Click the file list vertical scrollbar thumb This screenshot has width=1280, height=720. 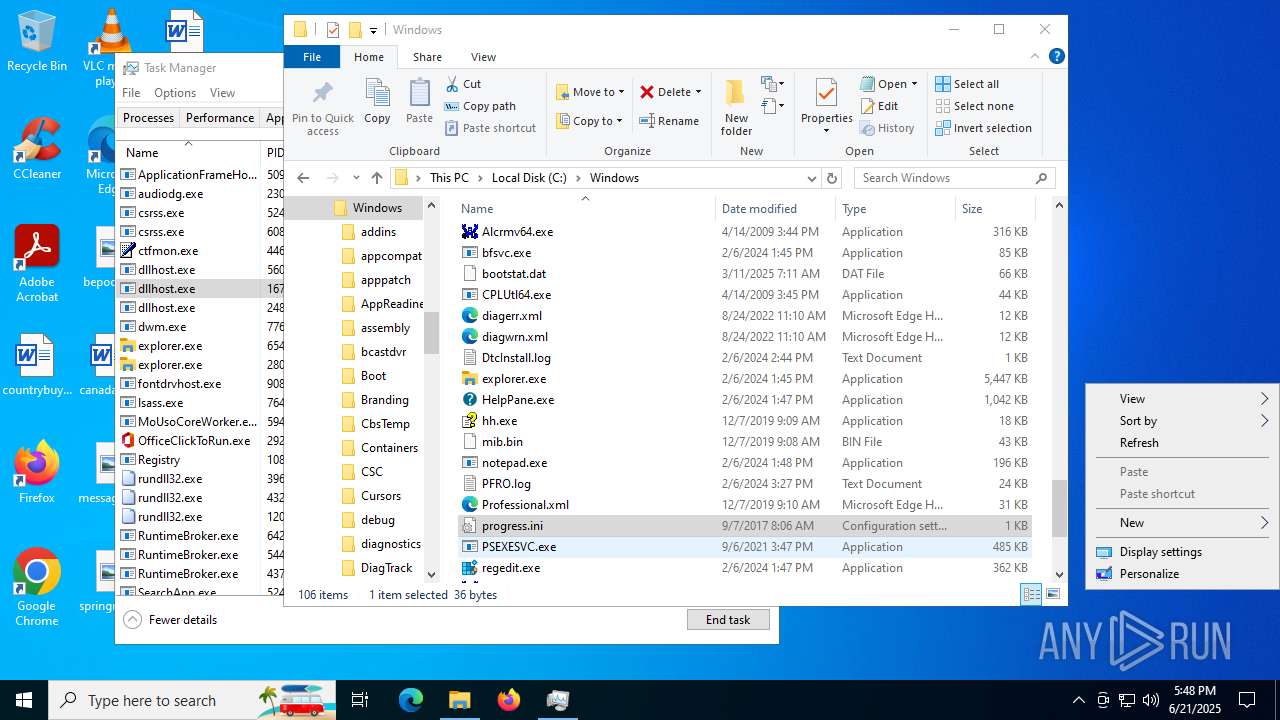pyautogui.click(x=1059, y=508)
